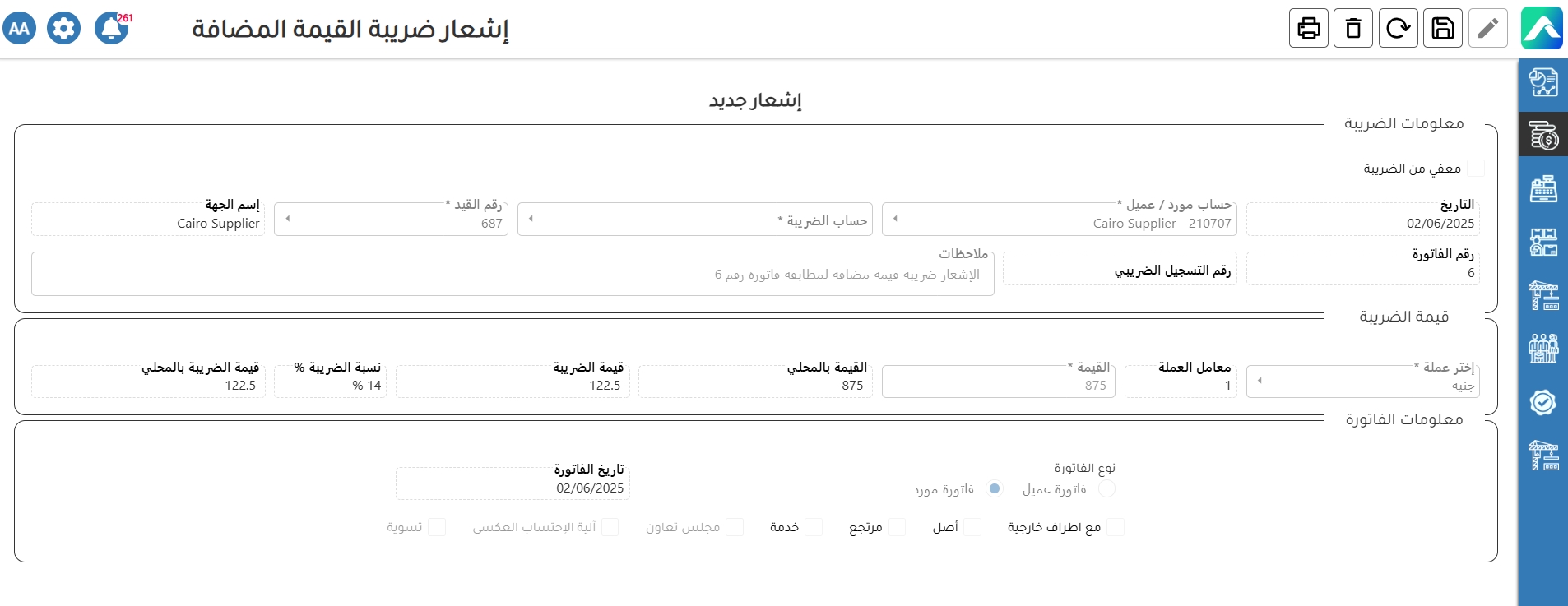This screenshot has height=606, width=1568.
Task: Enable the خدمة checkbox
Action: point(814,527)
